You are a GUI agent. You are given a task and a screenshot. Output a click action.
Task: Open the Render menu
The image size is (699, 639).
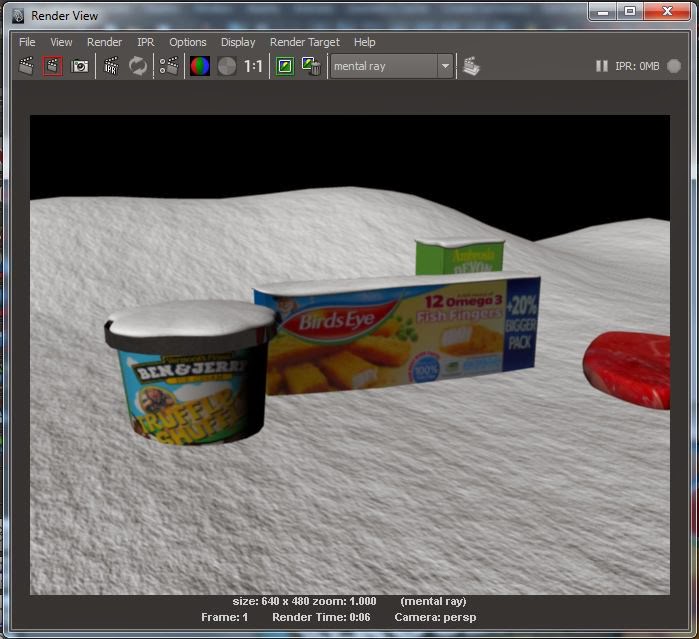point(104,42)
